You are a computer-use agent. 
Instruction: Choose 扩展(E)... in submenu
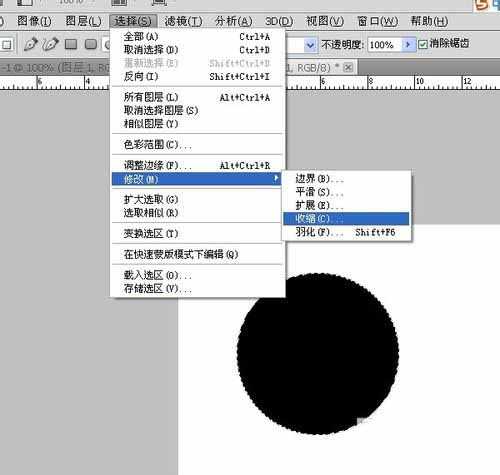point(346,205)
